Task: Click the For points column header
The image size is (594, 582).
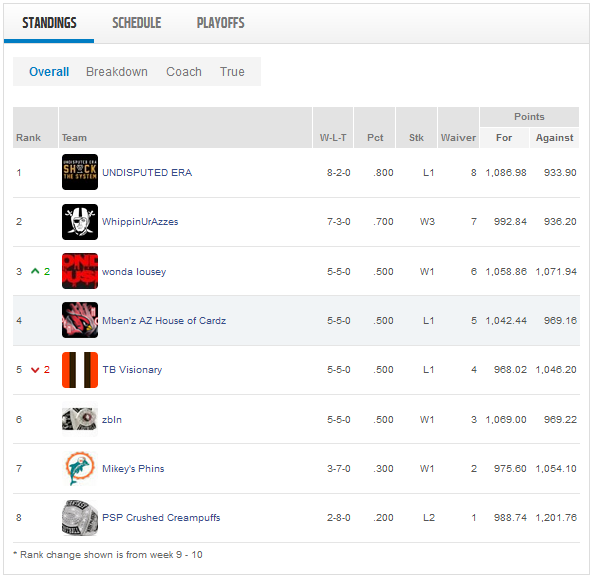Action: 504,138
